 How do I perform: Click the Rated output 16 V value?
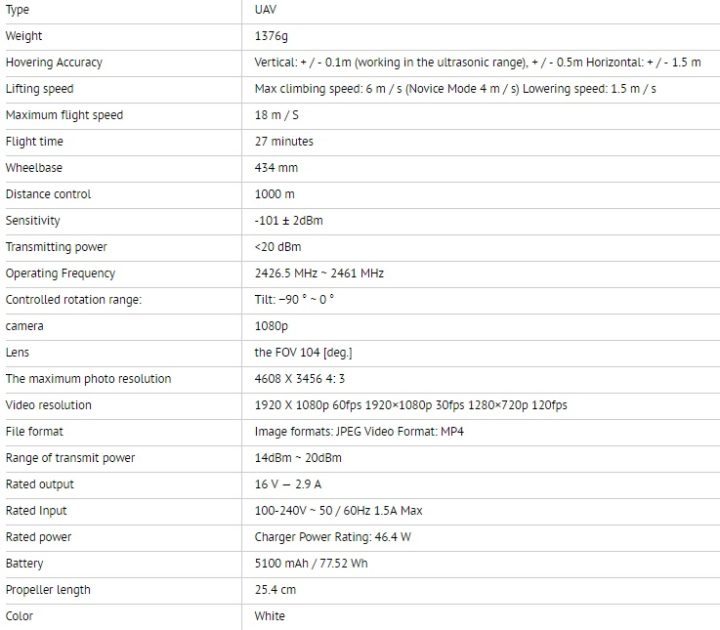click(x=288, y=484)
